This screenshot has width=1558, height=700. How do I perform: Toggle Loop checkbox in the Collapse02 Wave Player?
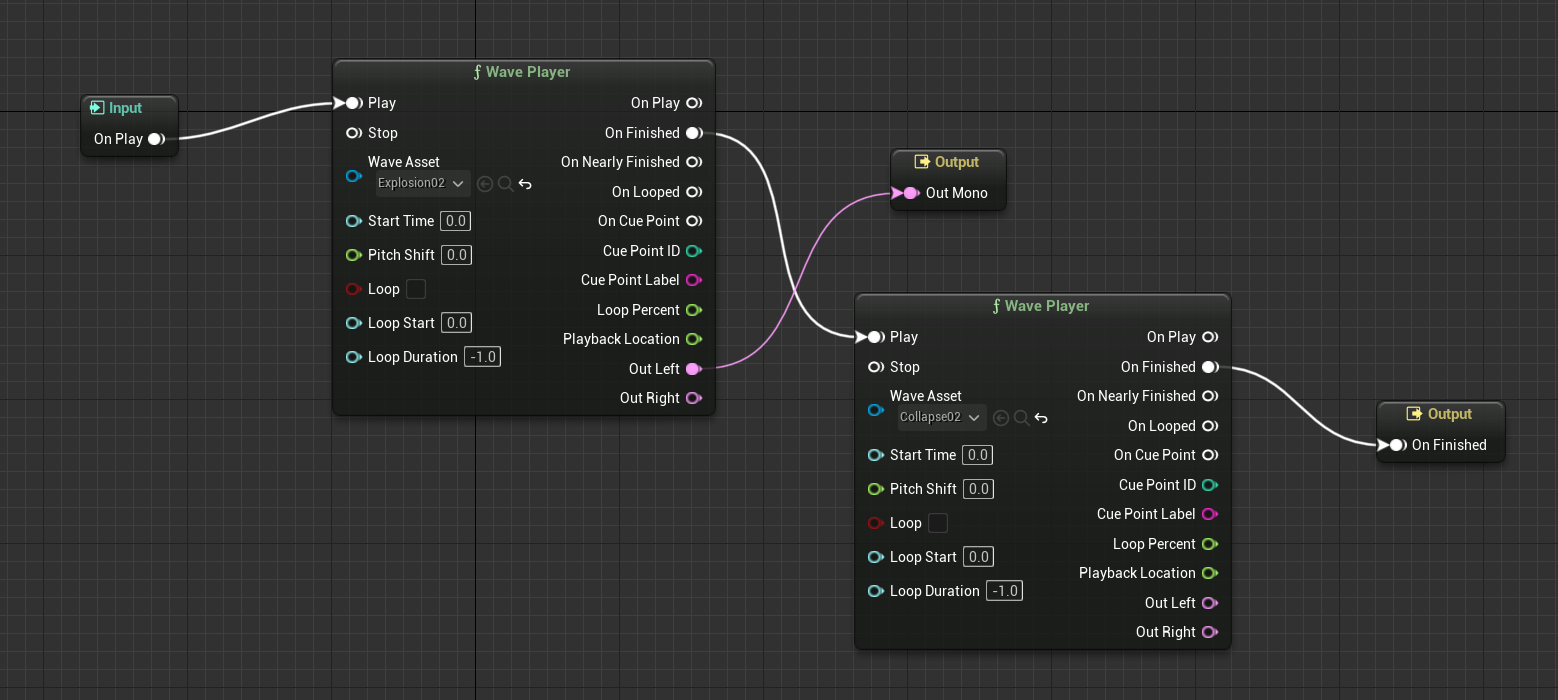(x=938, y=523)
